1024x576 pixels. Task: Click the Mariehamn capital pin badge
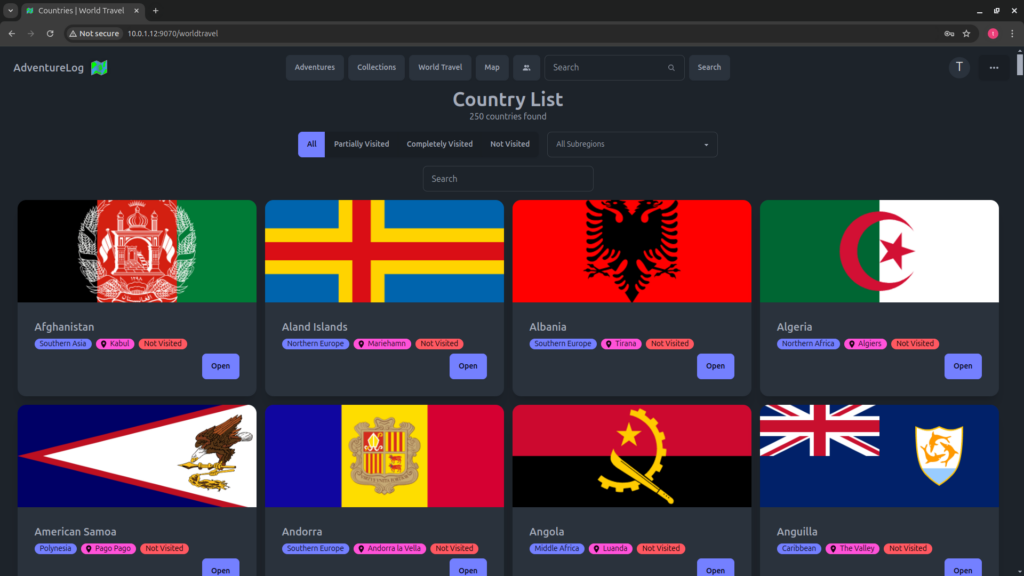(382, 344)
